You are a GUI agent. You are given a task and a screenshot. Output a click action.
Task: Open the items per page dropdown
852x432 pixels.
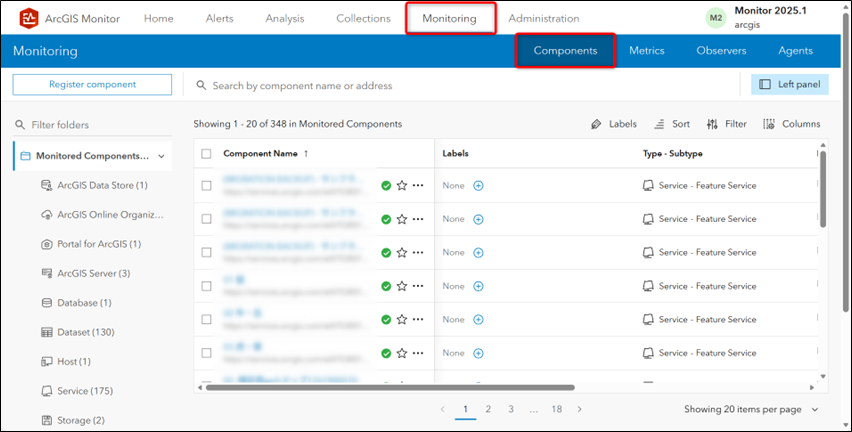tap(751, 409)
